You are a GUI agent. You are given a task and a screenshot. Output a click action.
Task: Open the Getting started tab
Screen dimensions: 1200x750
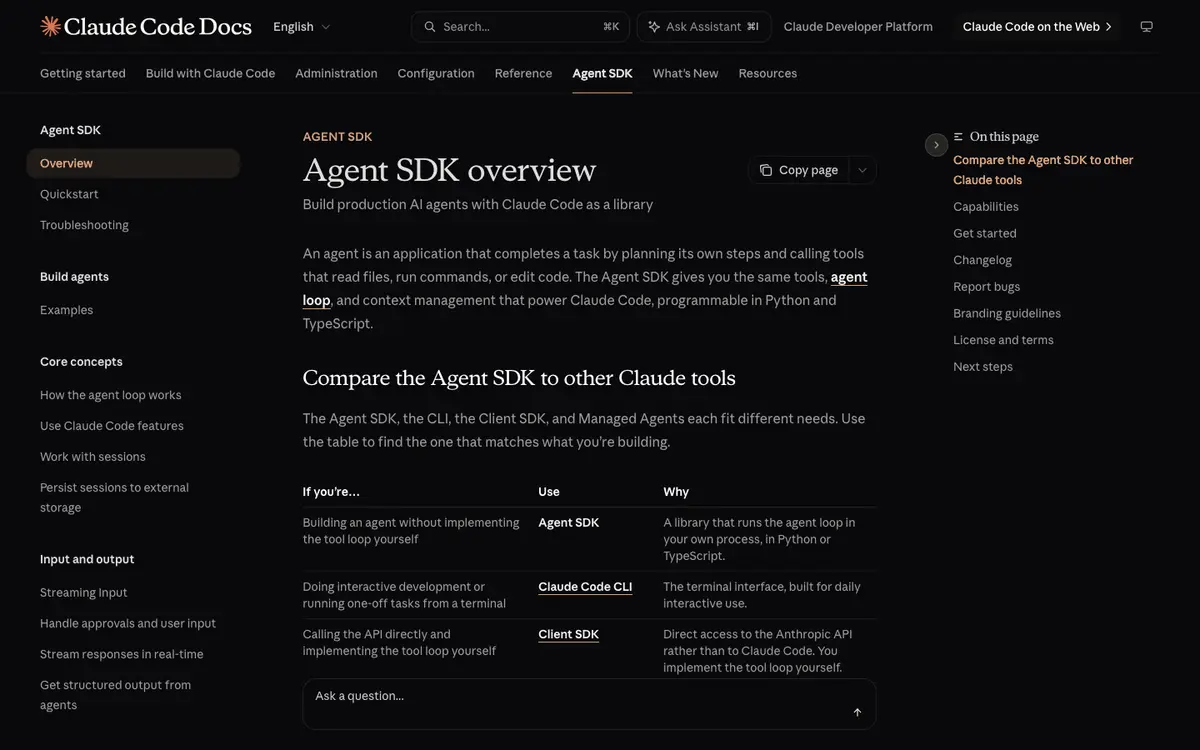coord(83,73)
